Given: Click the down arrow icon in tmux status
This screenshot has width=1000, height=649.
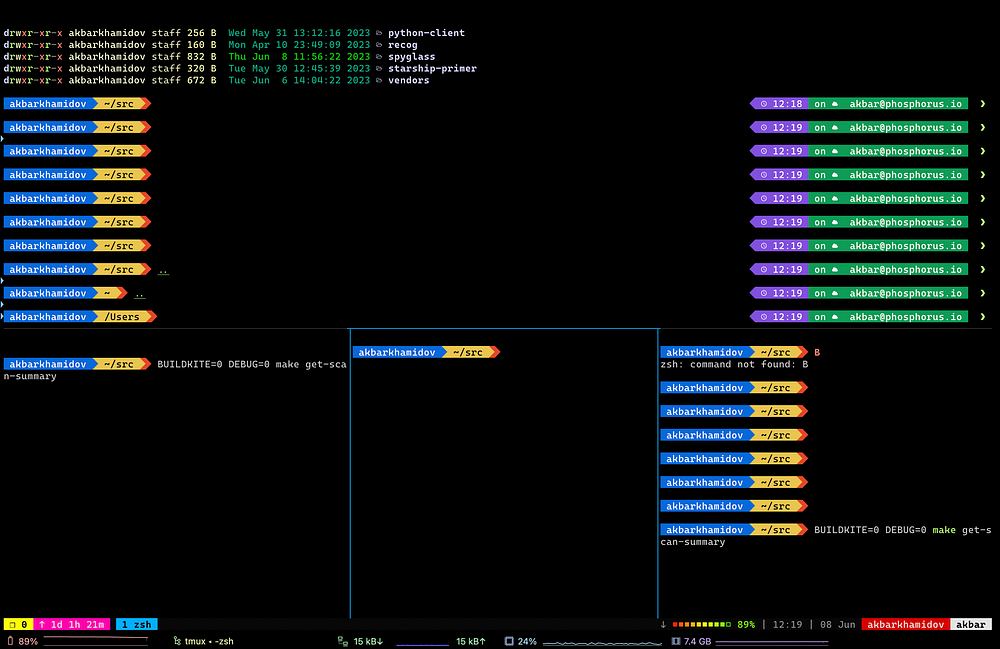Looking at the screenshot, I should [x=663, y=625].
